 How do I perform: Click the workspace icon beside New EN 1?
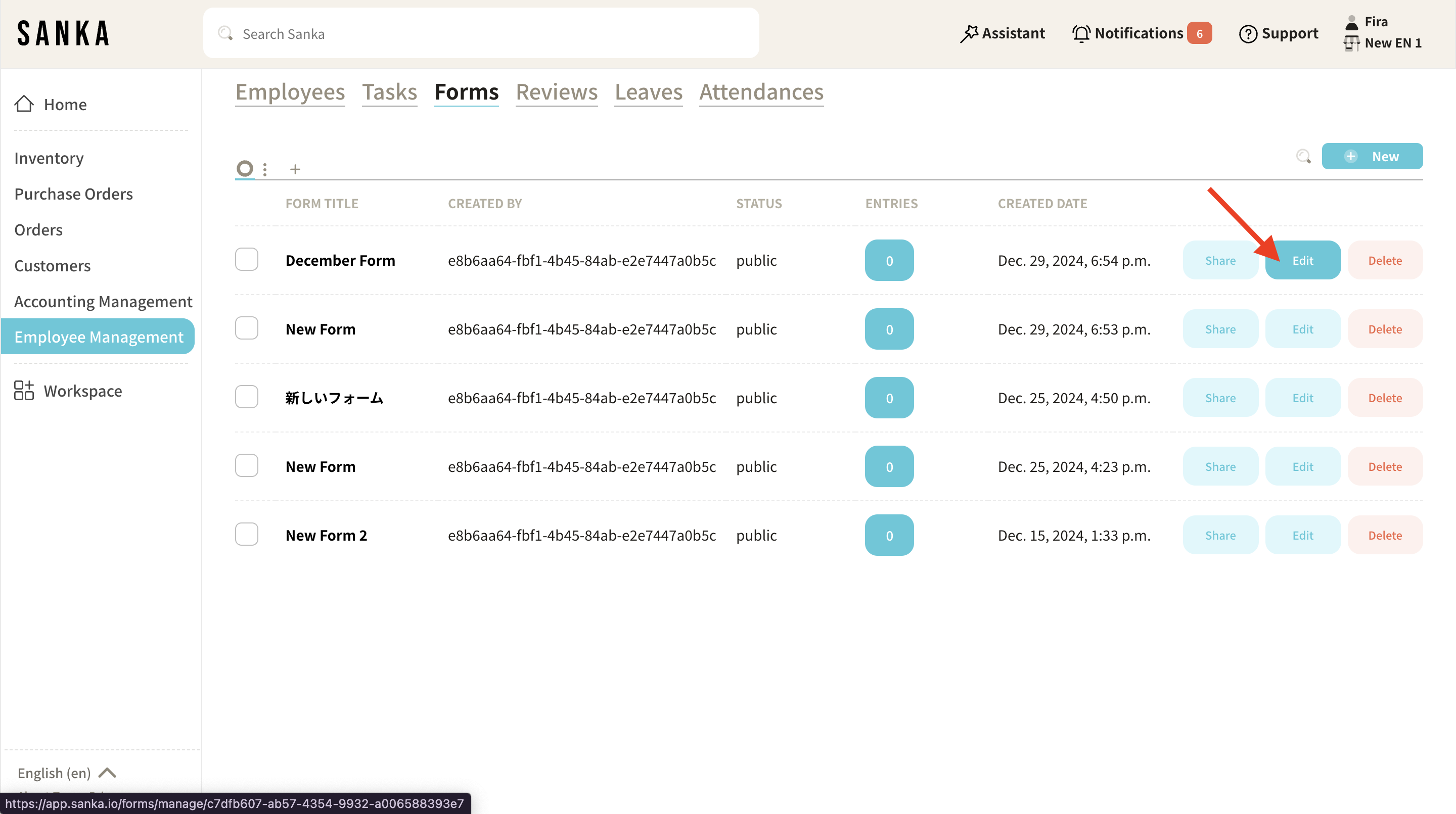point(1351,43)
